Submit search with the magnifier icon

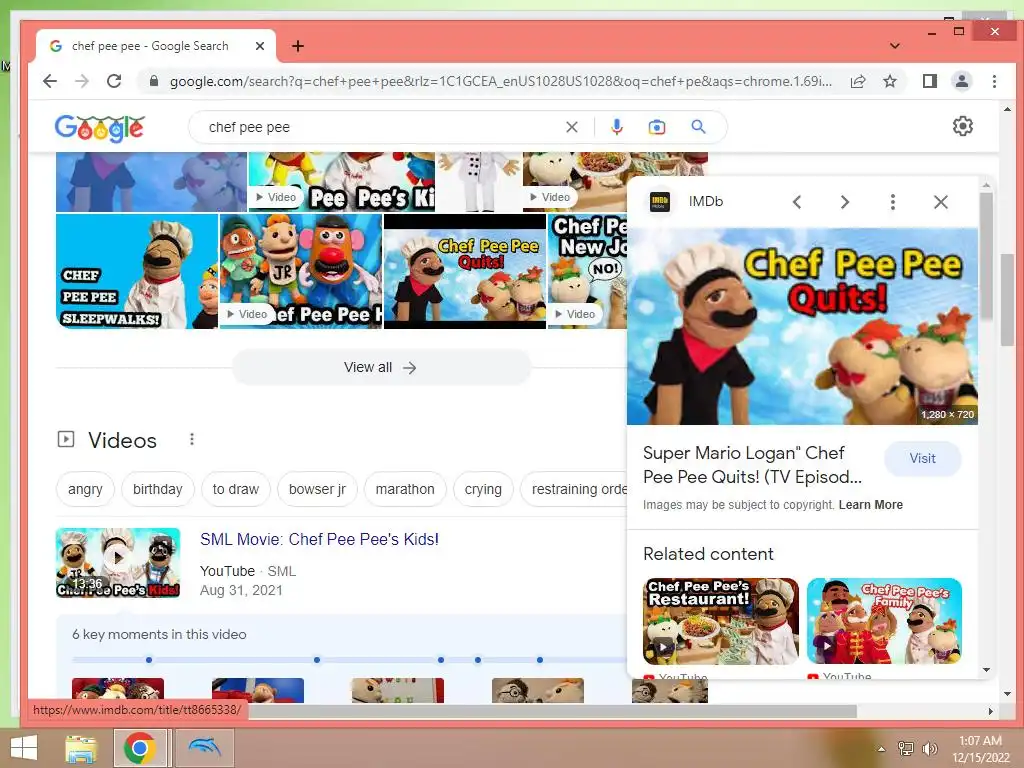tap(698, 127)
